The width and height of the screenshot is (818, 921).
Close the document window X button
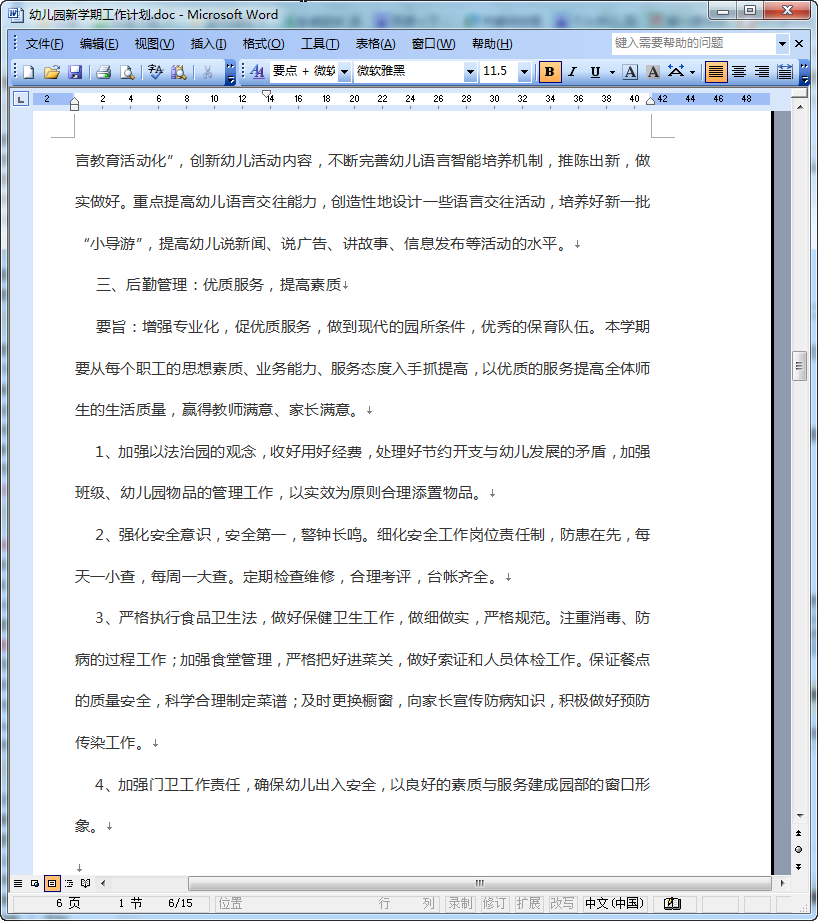pyautogui.click(x=799, y=43)
